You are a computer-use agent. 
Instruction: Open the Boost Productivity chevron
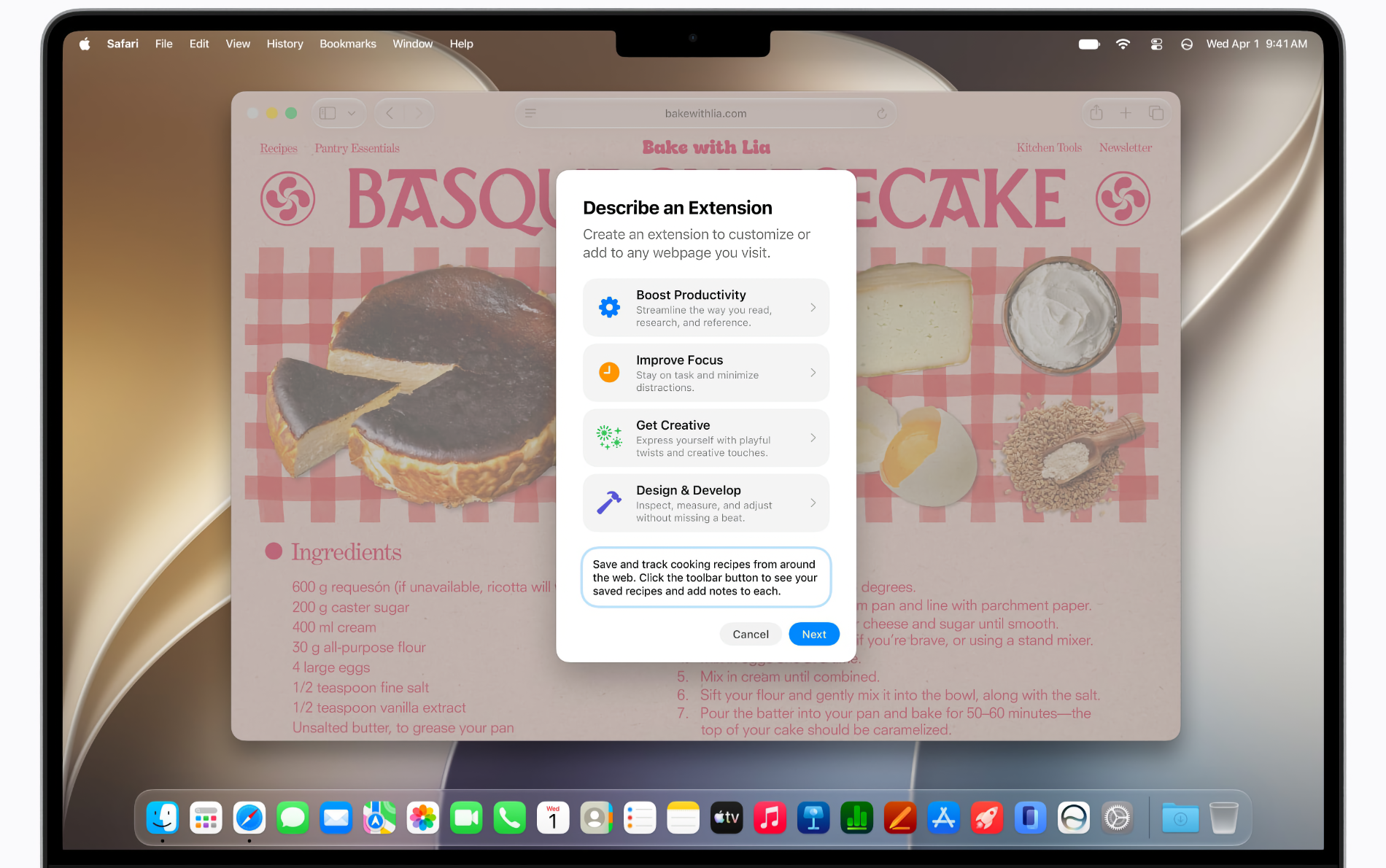point(813,308)
